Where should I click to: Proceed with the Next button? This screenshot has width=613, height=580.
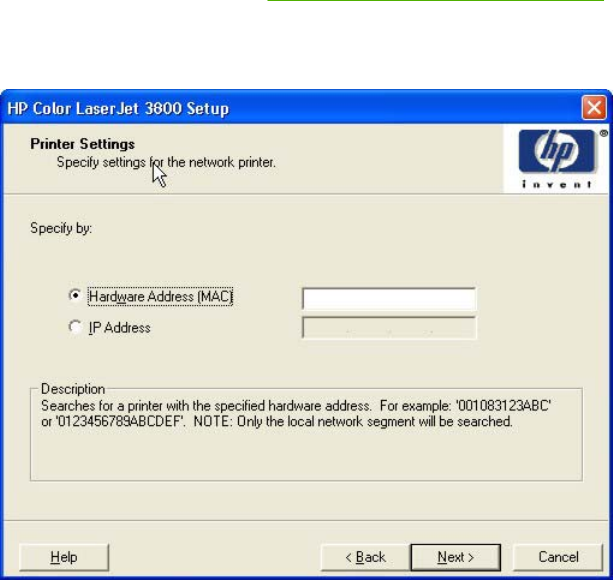455,557
